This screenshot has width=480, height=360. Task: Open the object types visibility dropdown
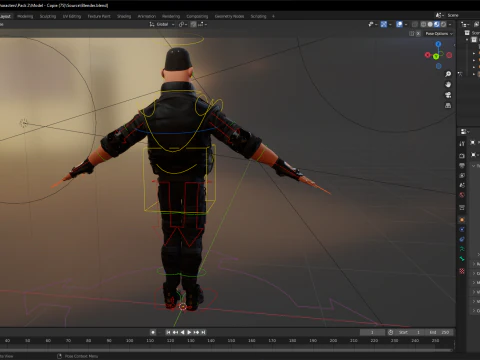372,24
